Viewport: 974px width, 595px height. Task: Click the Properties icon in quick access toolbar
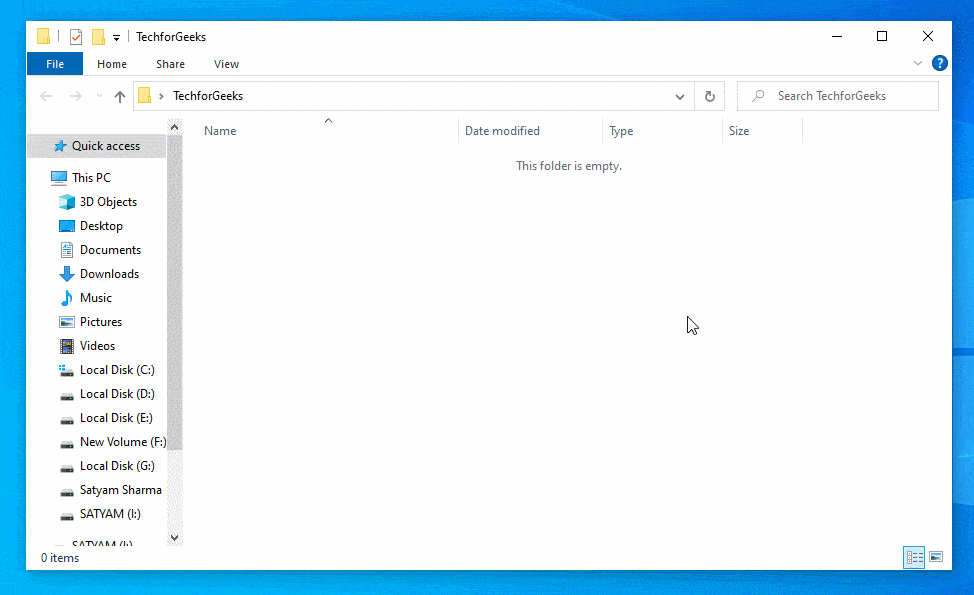(76, 37)
